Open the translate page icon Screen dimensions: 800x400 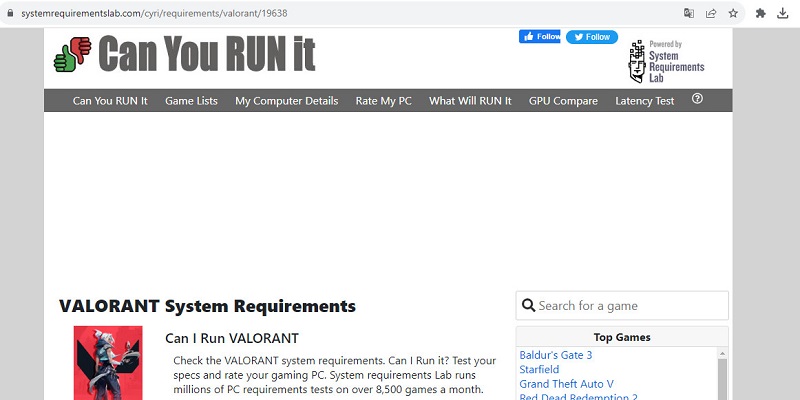point(689,13)
